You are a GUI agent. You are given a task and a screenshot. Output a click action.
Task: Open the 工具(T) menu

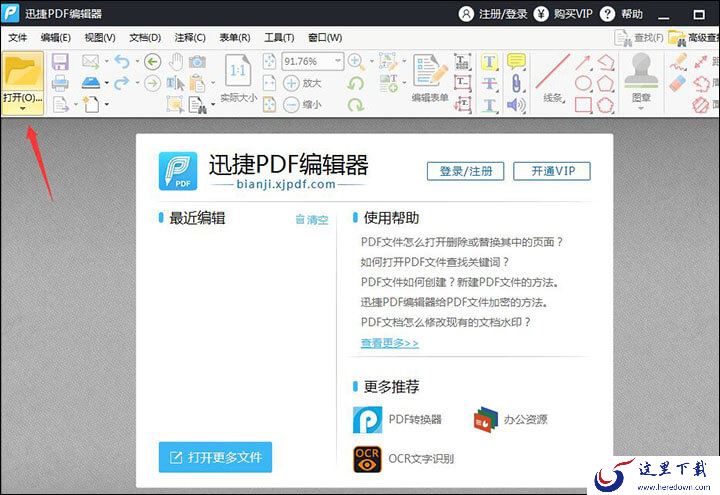coord(279,38)
